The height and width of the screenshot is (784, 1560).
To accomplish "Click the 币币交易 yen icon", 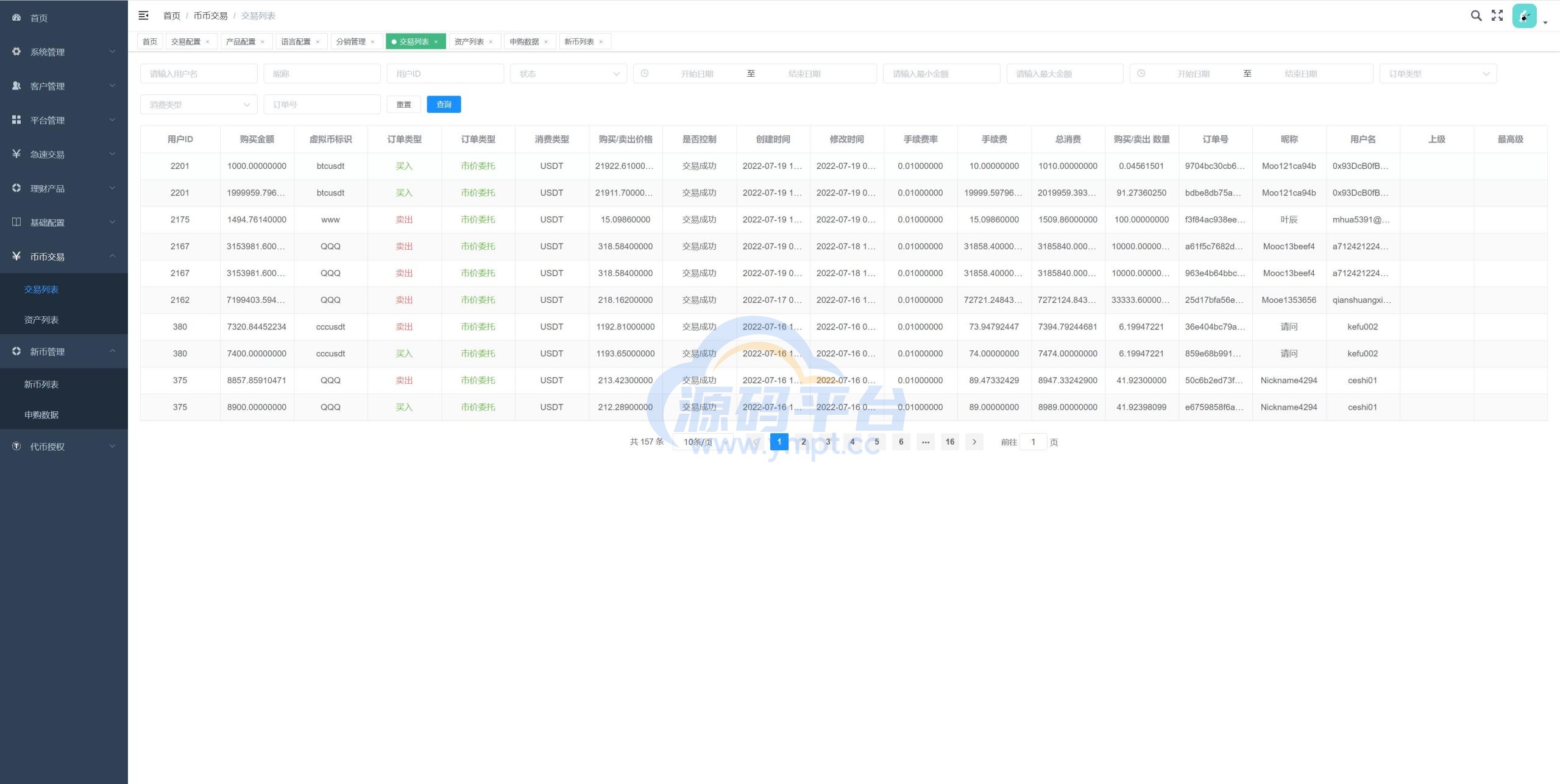I will (16, 256).
